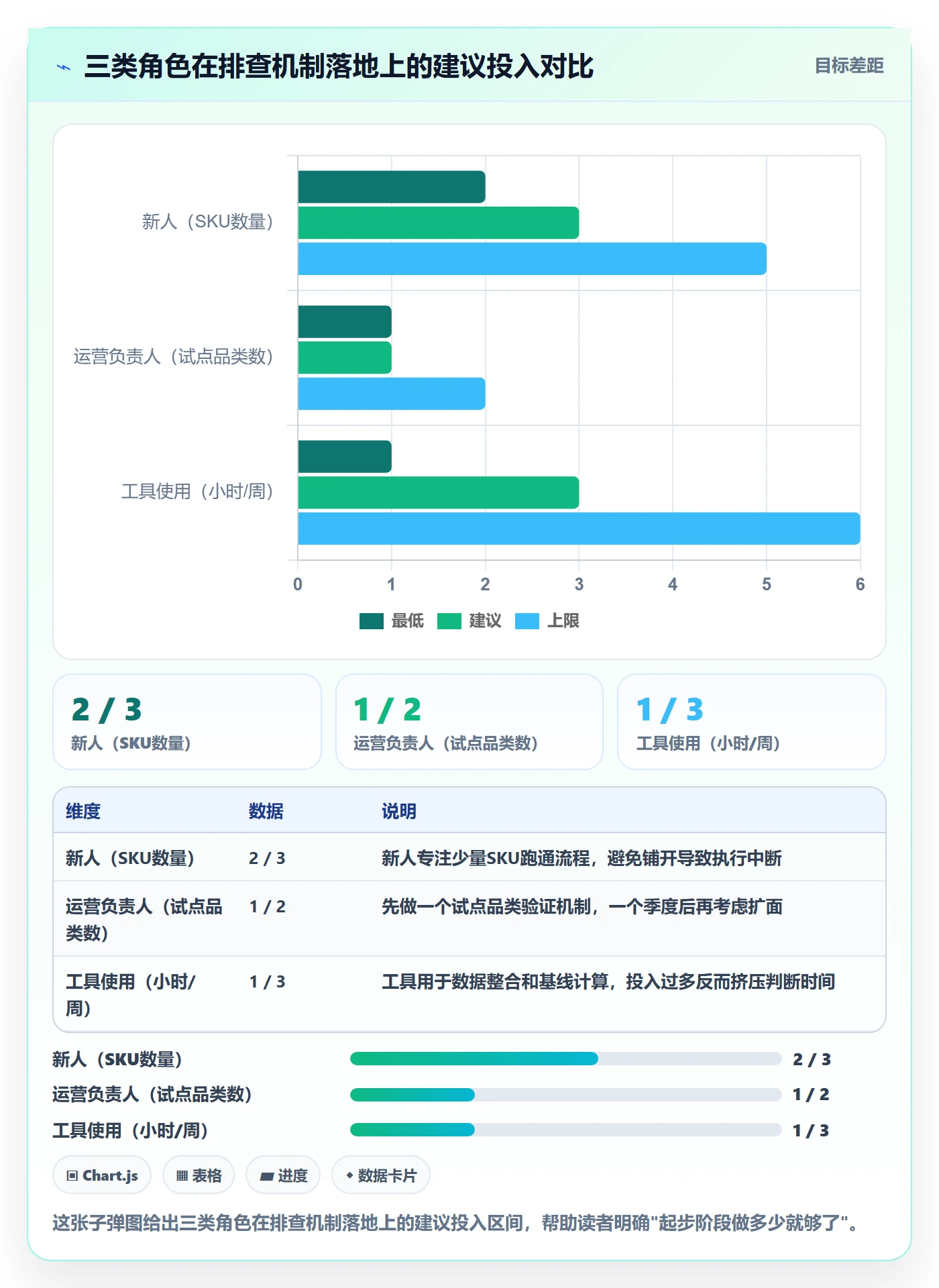Screen dimensions: 939x1288
Task: Click the 工具使用（小时/周）axis label in chart
Action: click(198, 492)
